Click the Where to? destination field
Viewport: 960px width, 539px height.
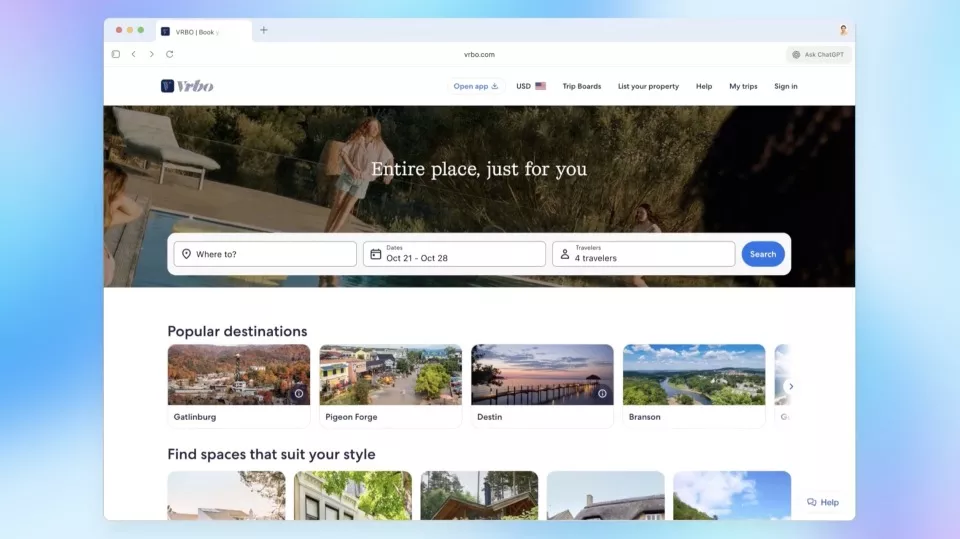click(x=265, y=254)
